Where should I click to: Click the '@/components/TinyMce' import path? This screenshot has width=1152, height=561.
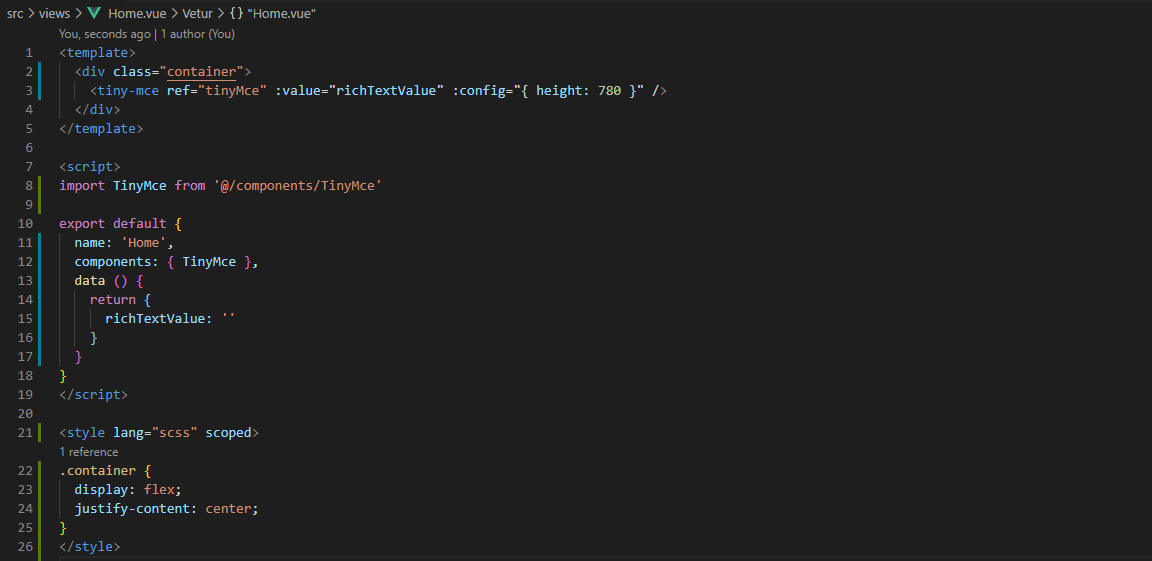coord(298,186)
